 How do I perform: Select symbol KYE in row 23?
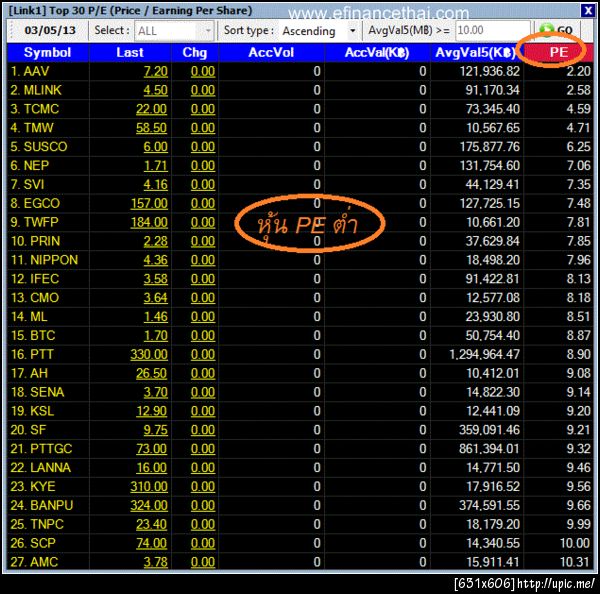43,486
